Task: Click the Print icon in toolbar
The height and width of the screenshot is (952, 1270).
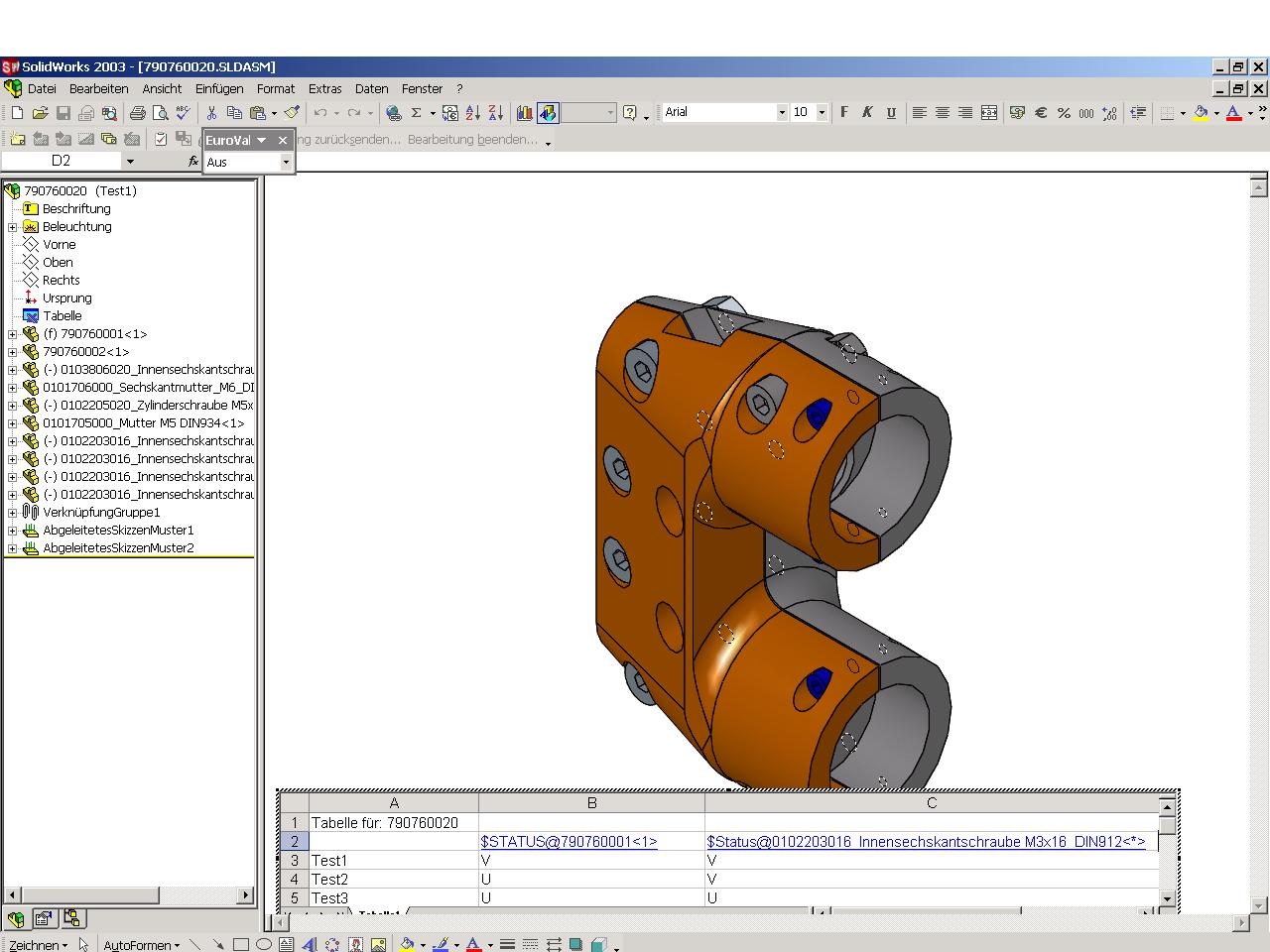Action: 137,113
